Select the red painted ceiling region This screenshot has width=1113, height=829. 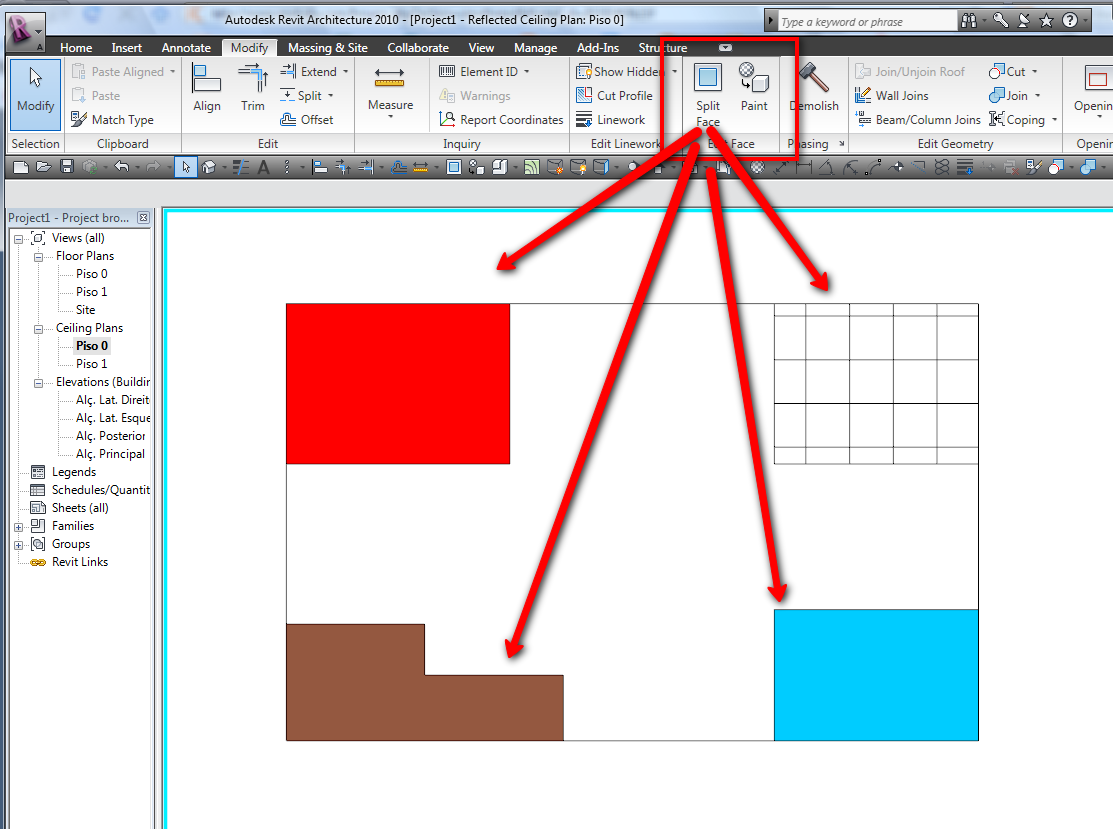click(398, 384)
